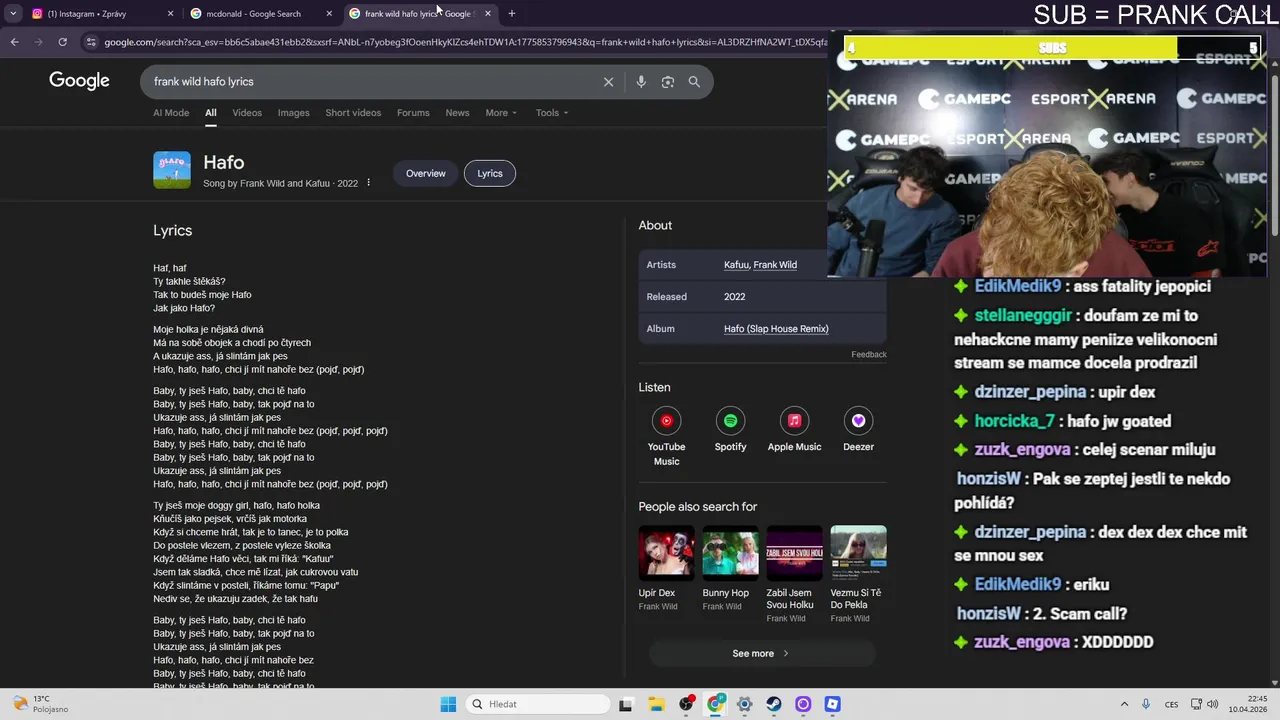Open Settings gear app on taskbar

744,704
